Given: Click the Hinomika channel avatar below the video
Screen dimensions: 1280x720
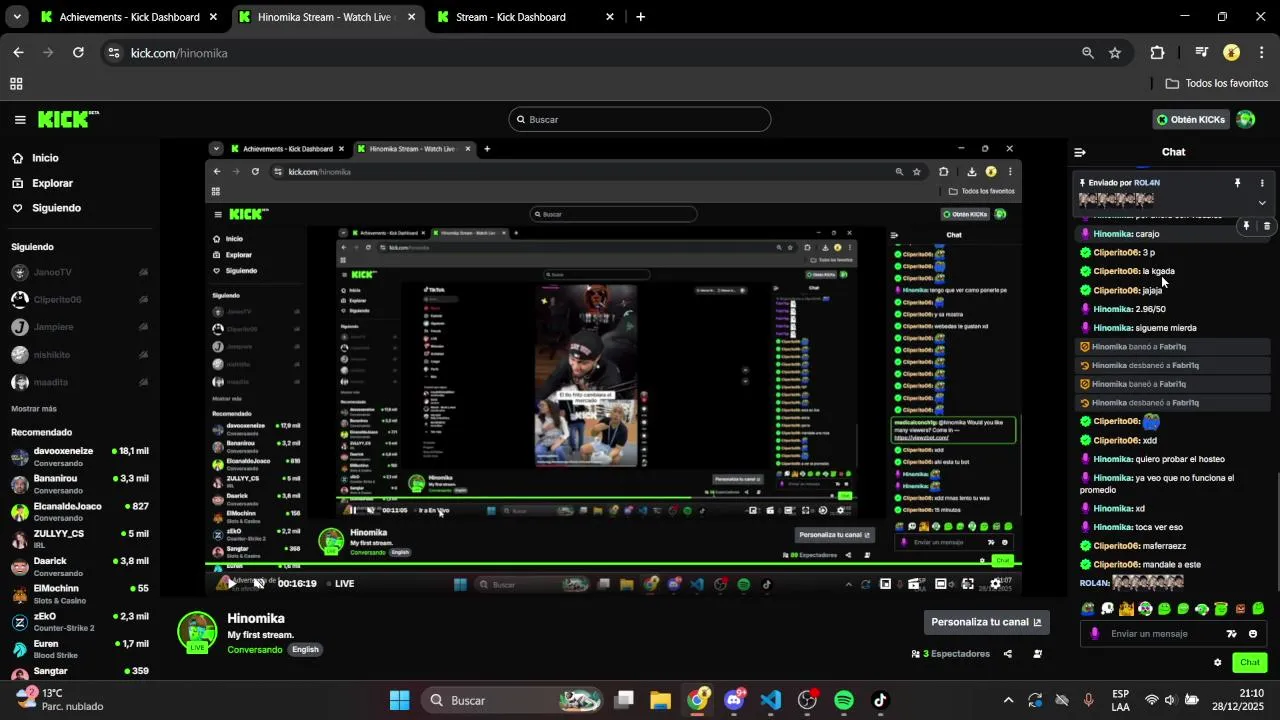Looking at the screenshot, I should point(197,632).
